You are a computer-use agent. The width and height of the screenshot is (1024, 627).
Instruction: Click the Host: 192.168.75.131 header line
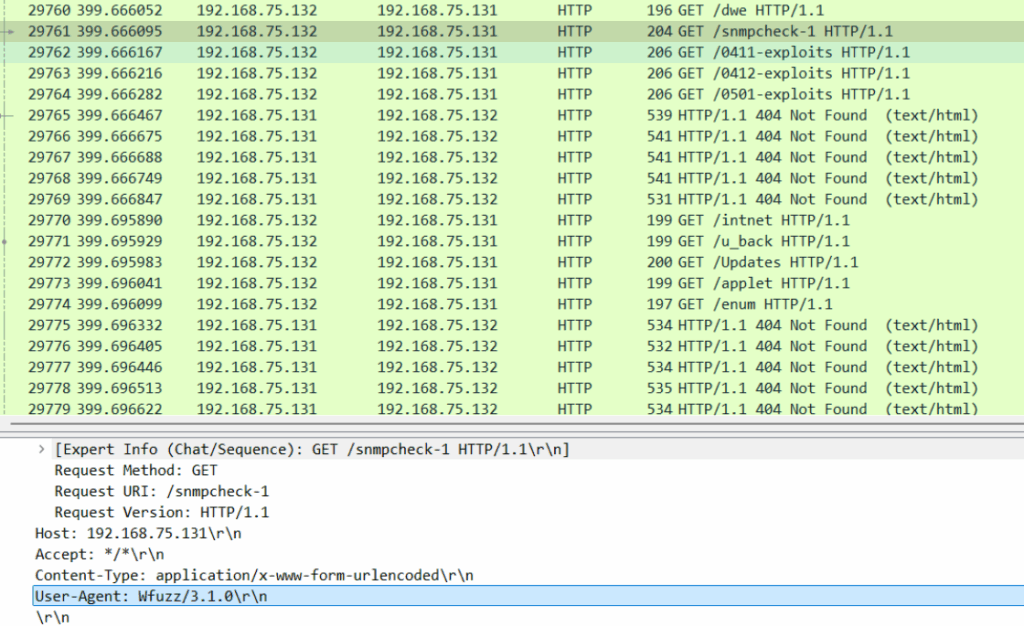(x=138, y=533)
